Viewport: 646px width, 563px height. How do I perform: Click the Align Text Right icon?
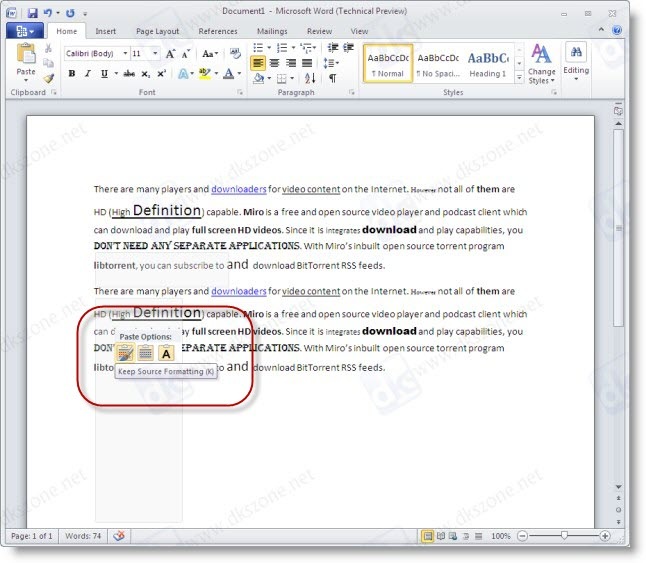pos(291,63)
